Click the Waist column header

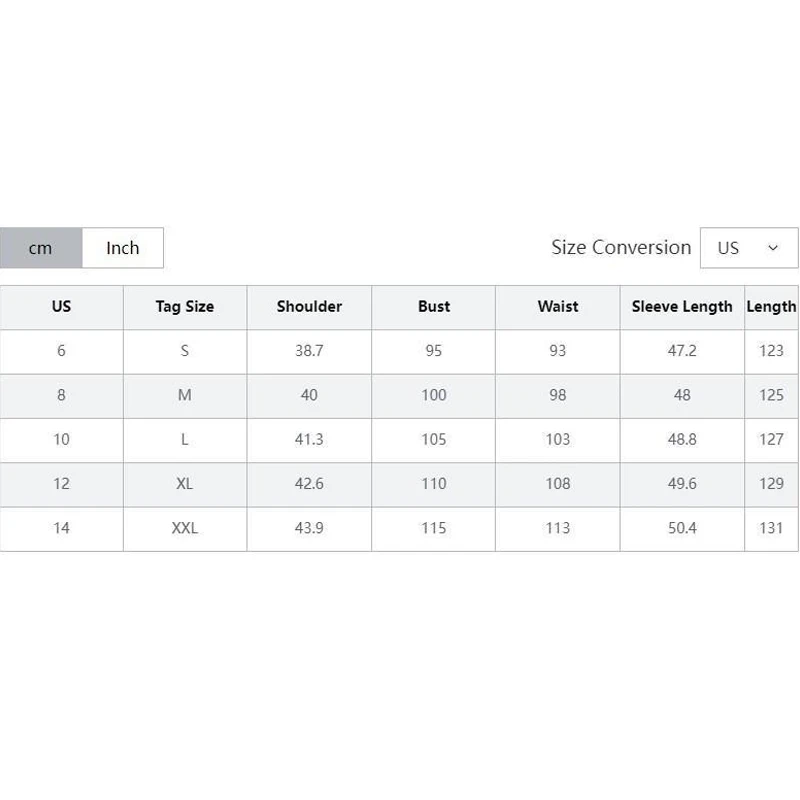[x=558, y=307]
